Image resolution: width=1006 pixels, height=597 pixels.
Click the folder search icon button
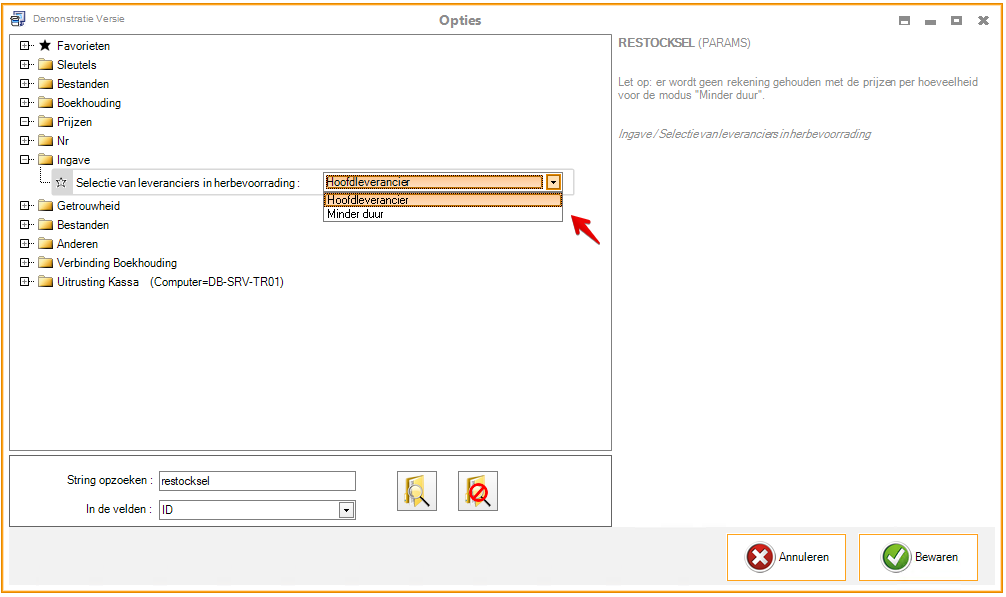tap(417, 491)
